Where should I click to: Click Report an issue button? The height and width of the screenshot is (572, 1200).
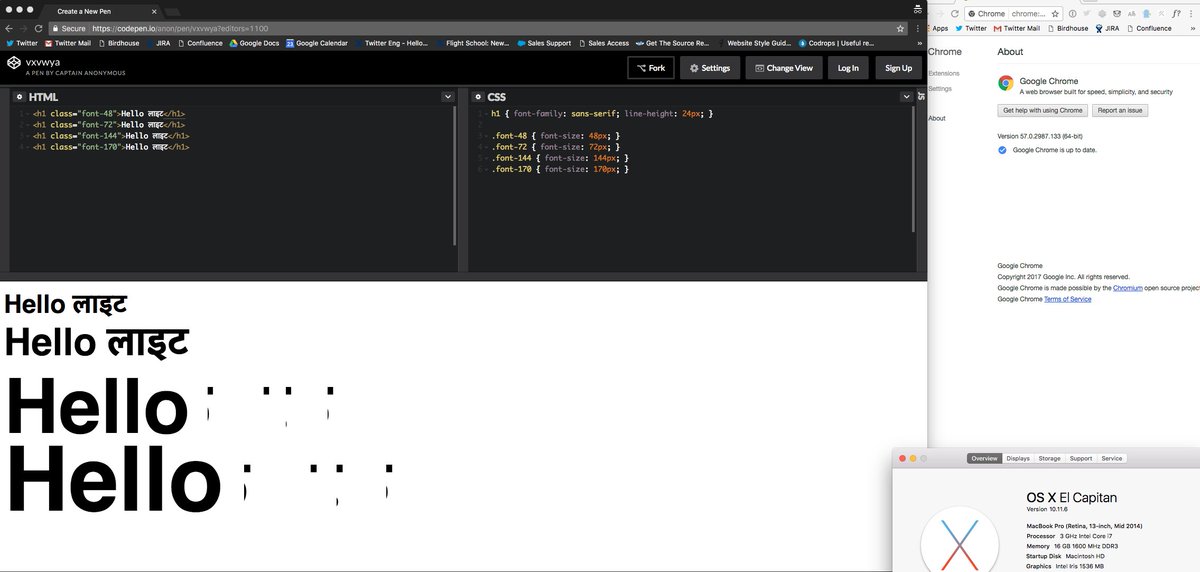pyautogui.click(x=1119, y=110)
